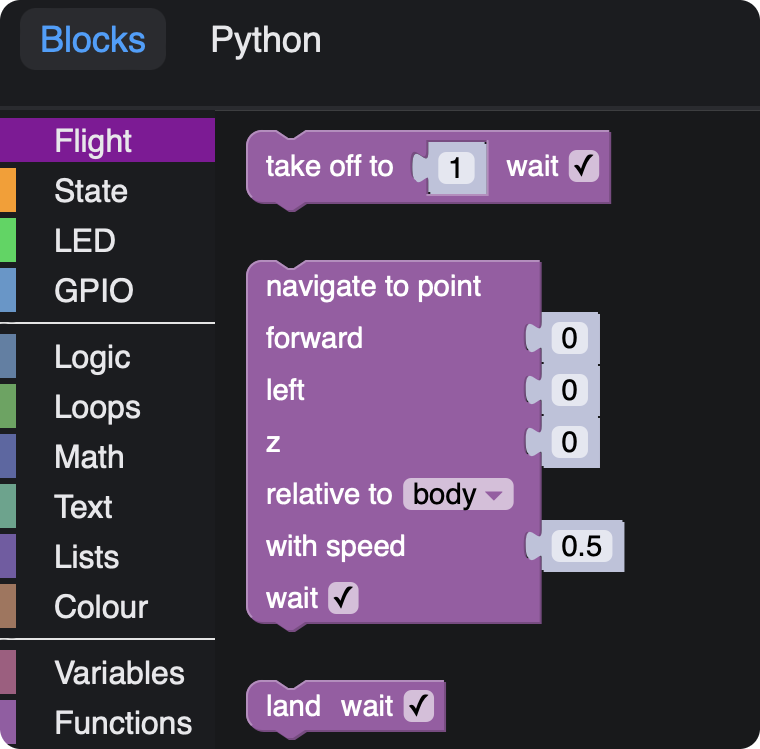Uncheck wait on the land block

pos(418,707)
